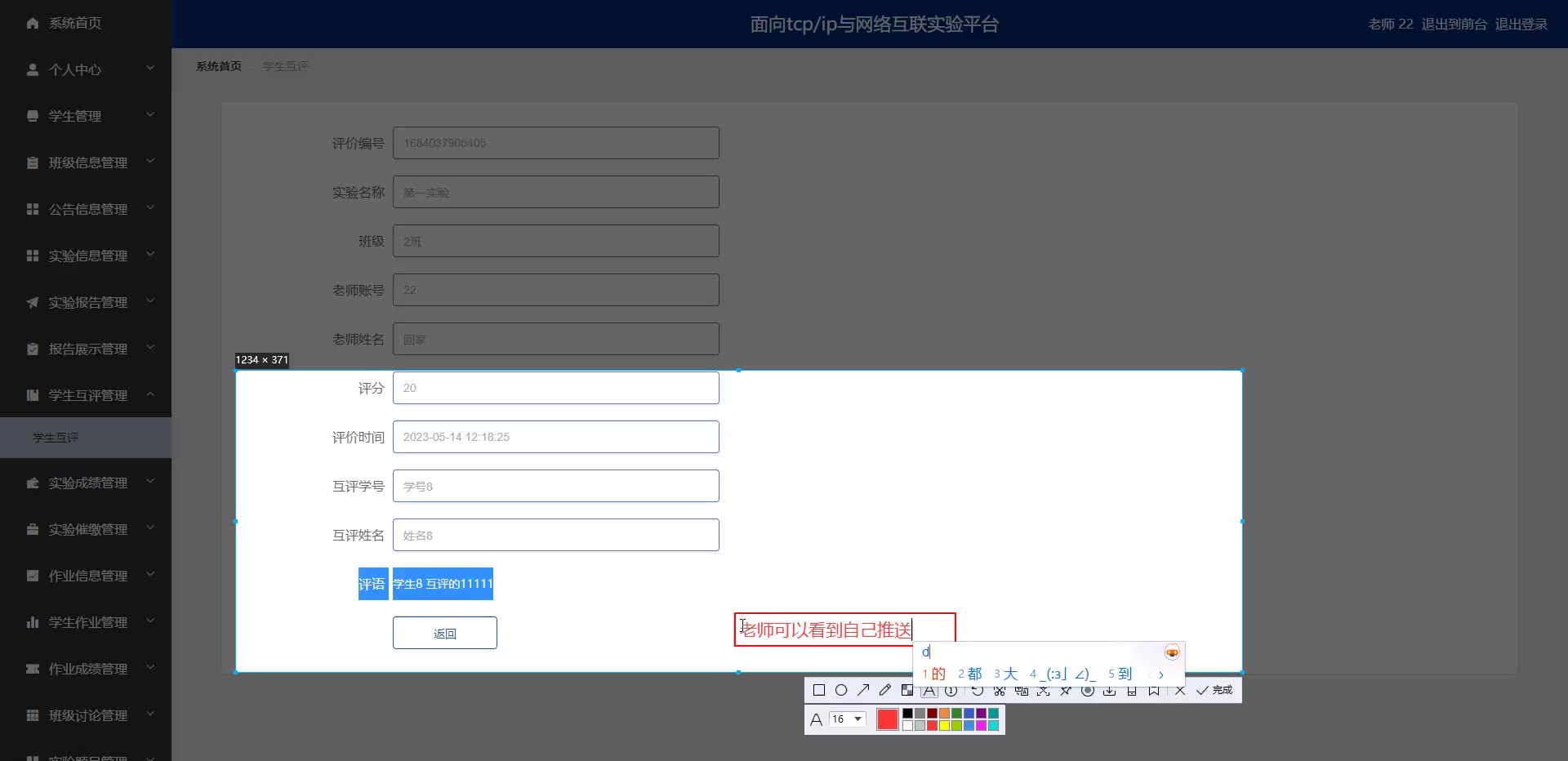Choose IME candidate 5 到
This screenshot has width=1568, height=761.
point(1120,674)
